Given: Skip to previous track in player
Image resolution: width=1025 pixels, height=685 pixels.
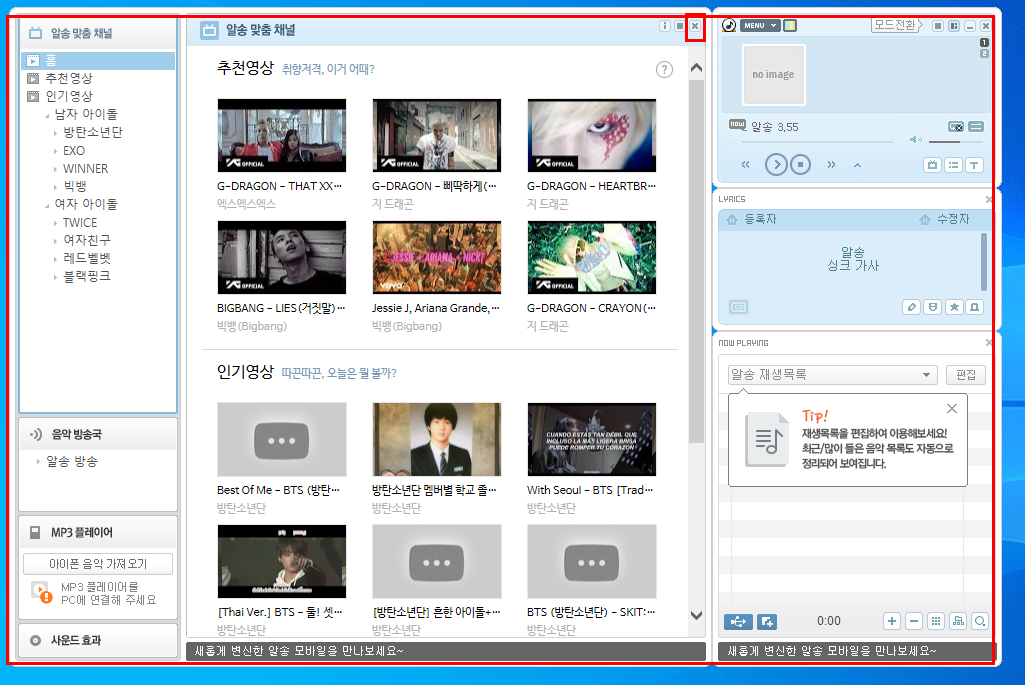Looking at the screenshot, I should tap(746, 165).
